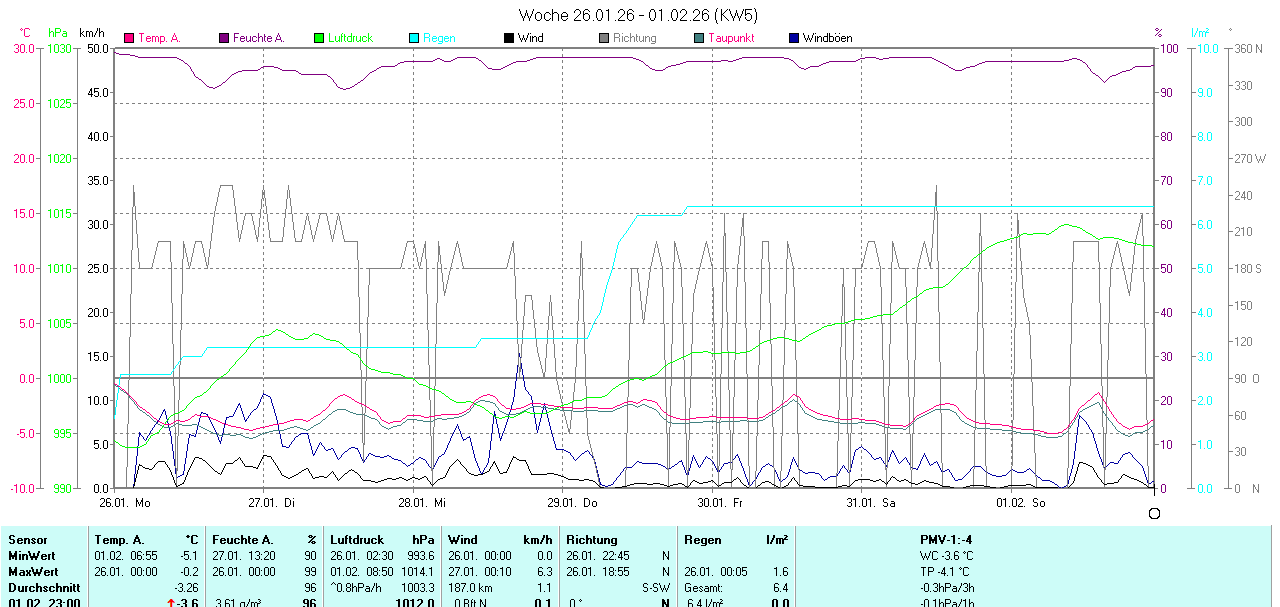Click the cyan Regen legend swatch

coord(414,38)
